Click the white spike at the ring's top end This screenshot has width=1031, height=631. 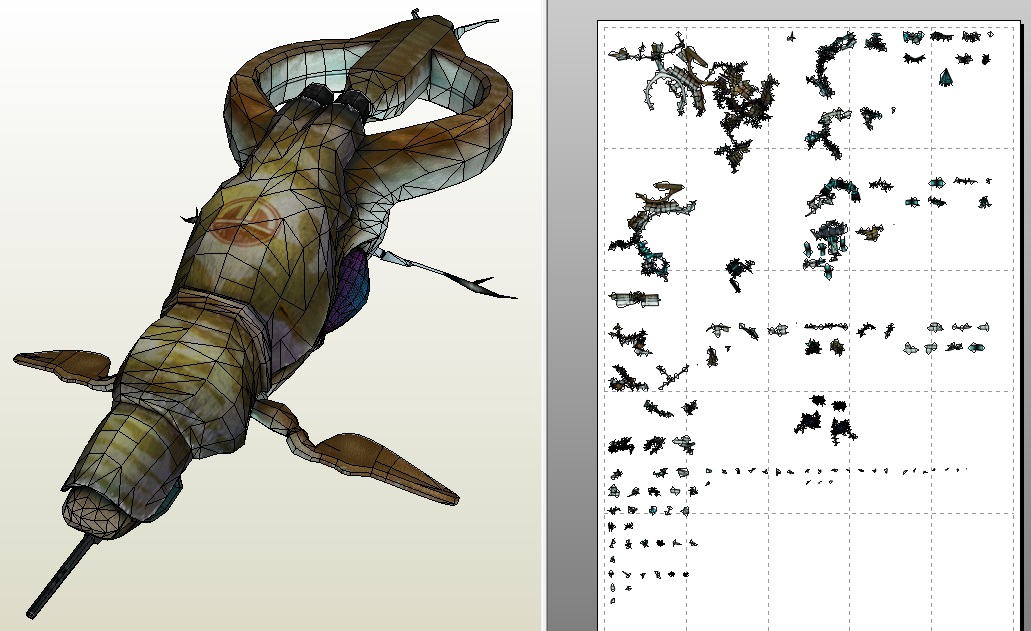(x=477, y=26)
